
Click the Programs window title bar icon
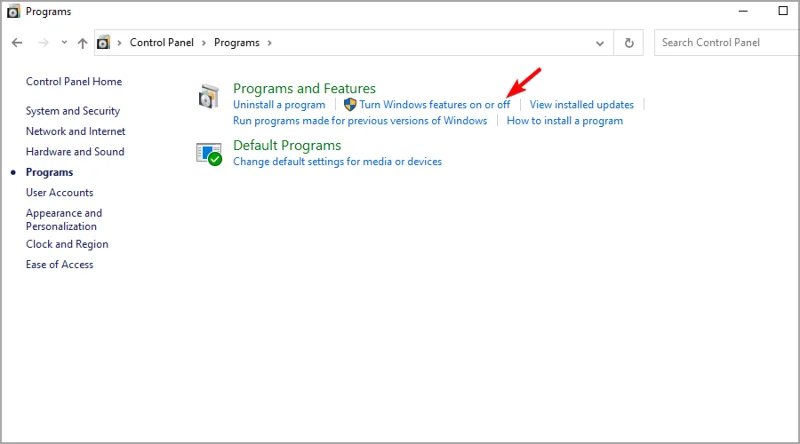[x=13, y=12]
